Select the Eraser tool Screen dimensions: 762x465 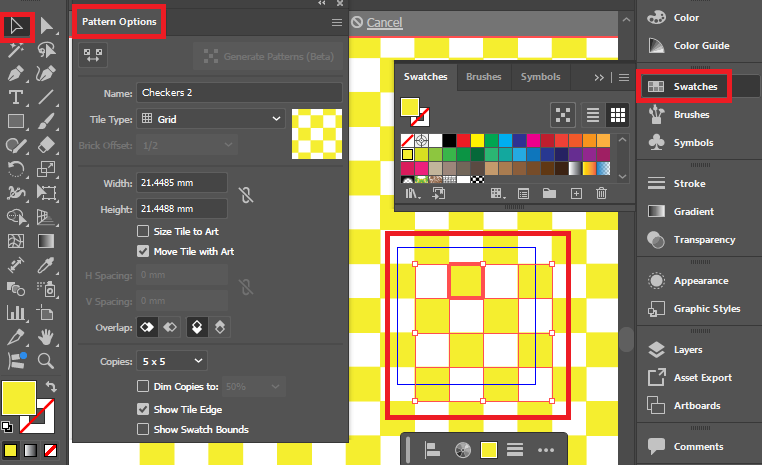point(46,145)
